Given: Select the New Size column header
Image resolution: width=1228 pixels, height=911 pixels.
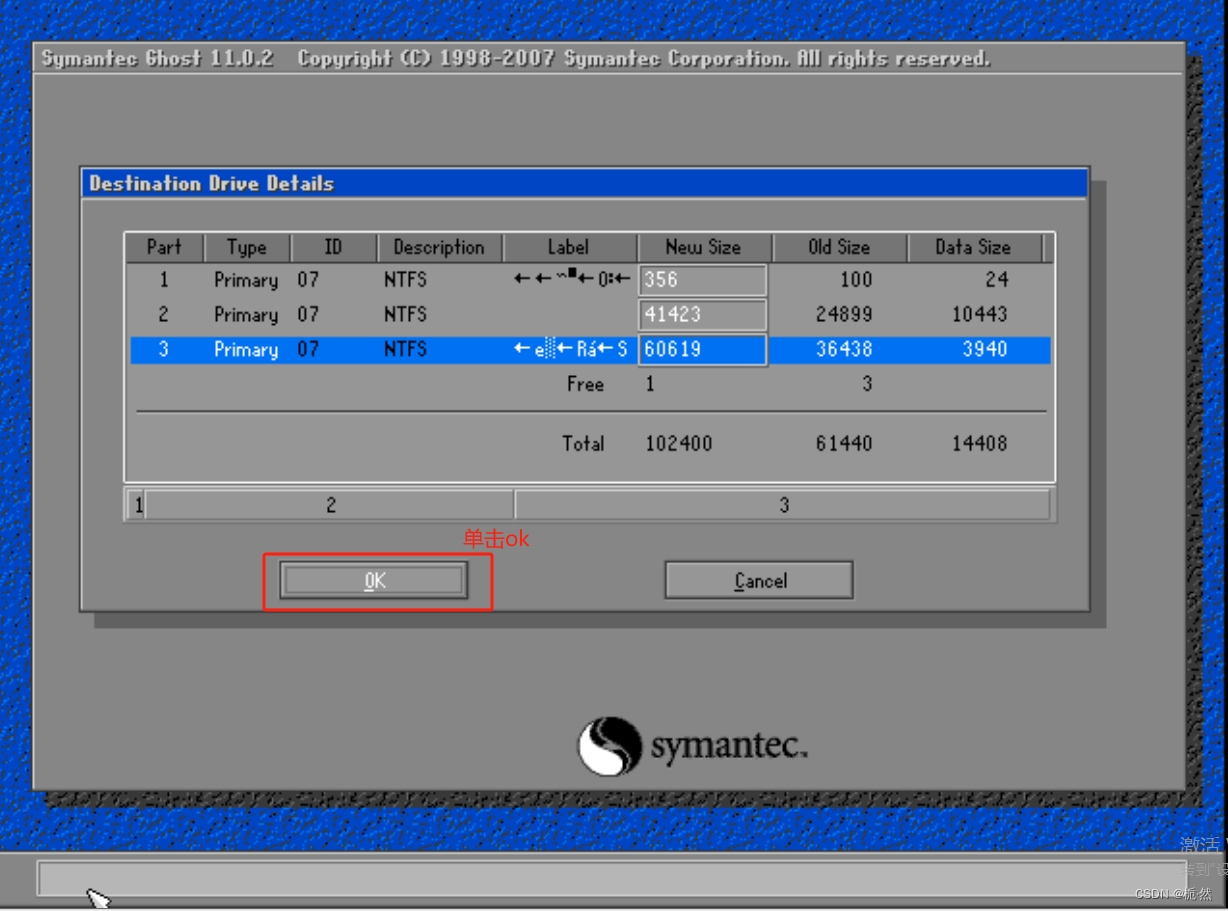Looking at the screenshot, I should (703, 247).
